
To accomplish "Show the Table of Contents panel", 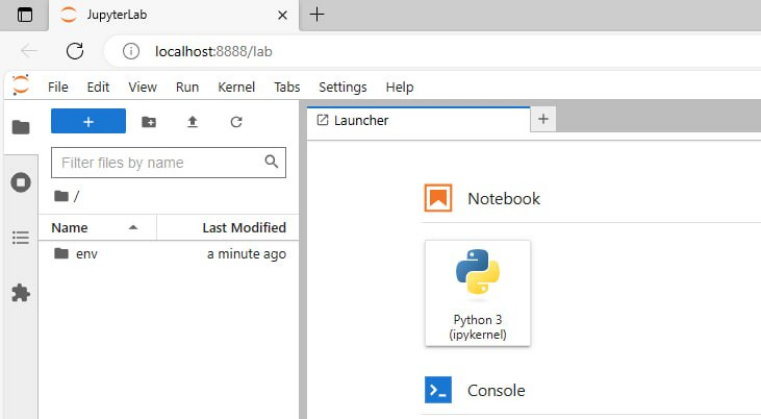I will [21, 237].
